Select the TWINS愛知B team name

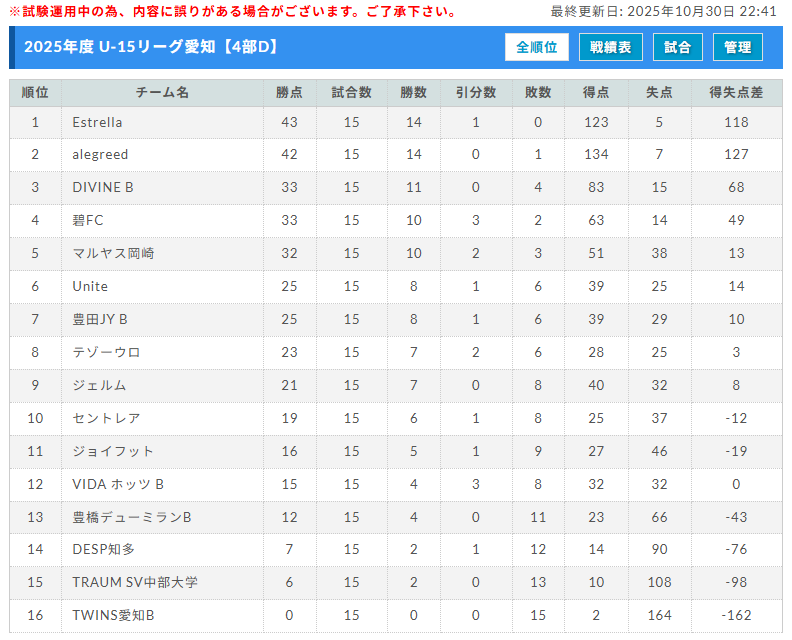[x=113, y=615]
